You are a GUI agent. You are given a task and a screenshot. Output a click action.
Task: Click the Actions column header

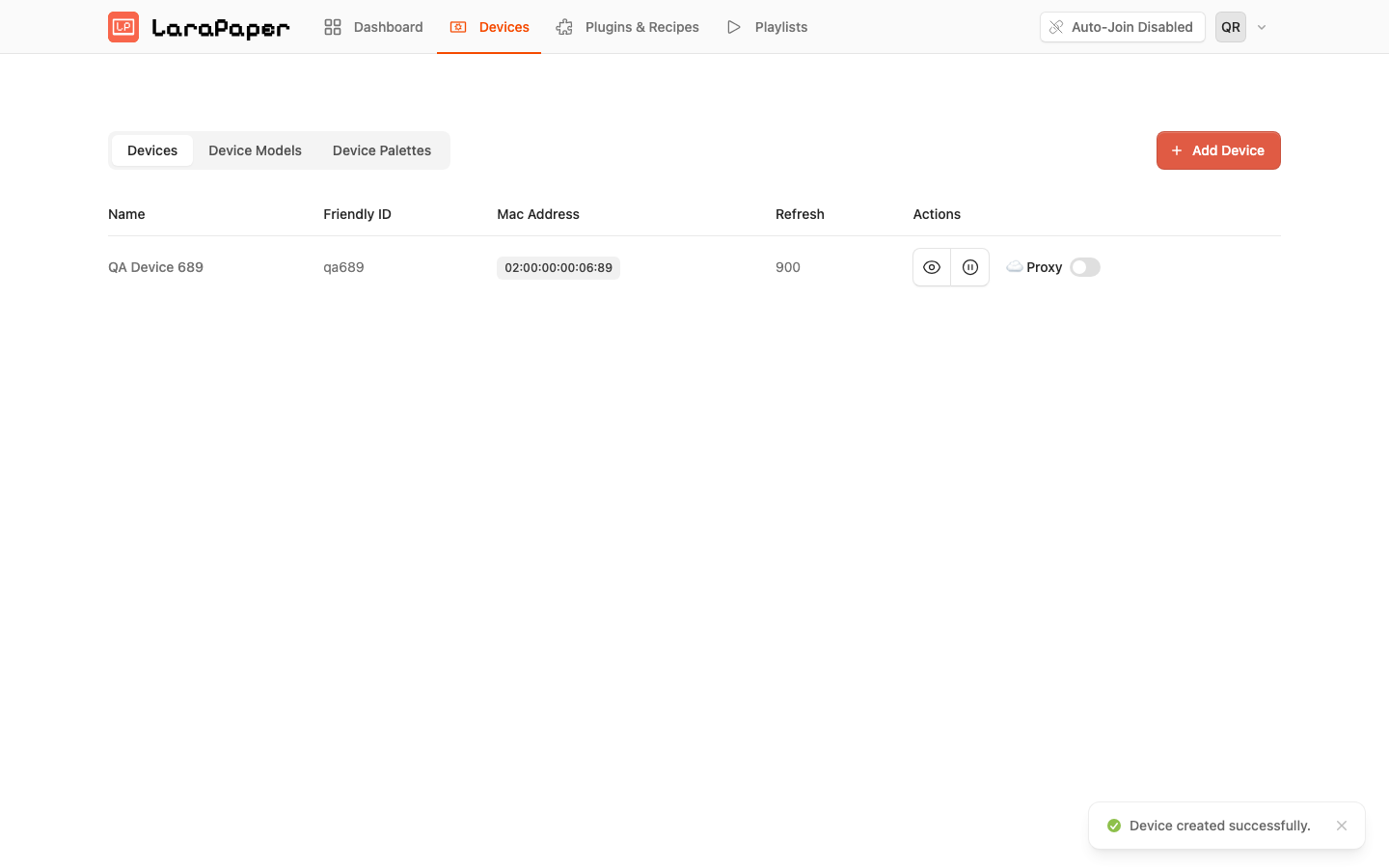pyautogui.click(x=937, y=214)
